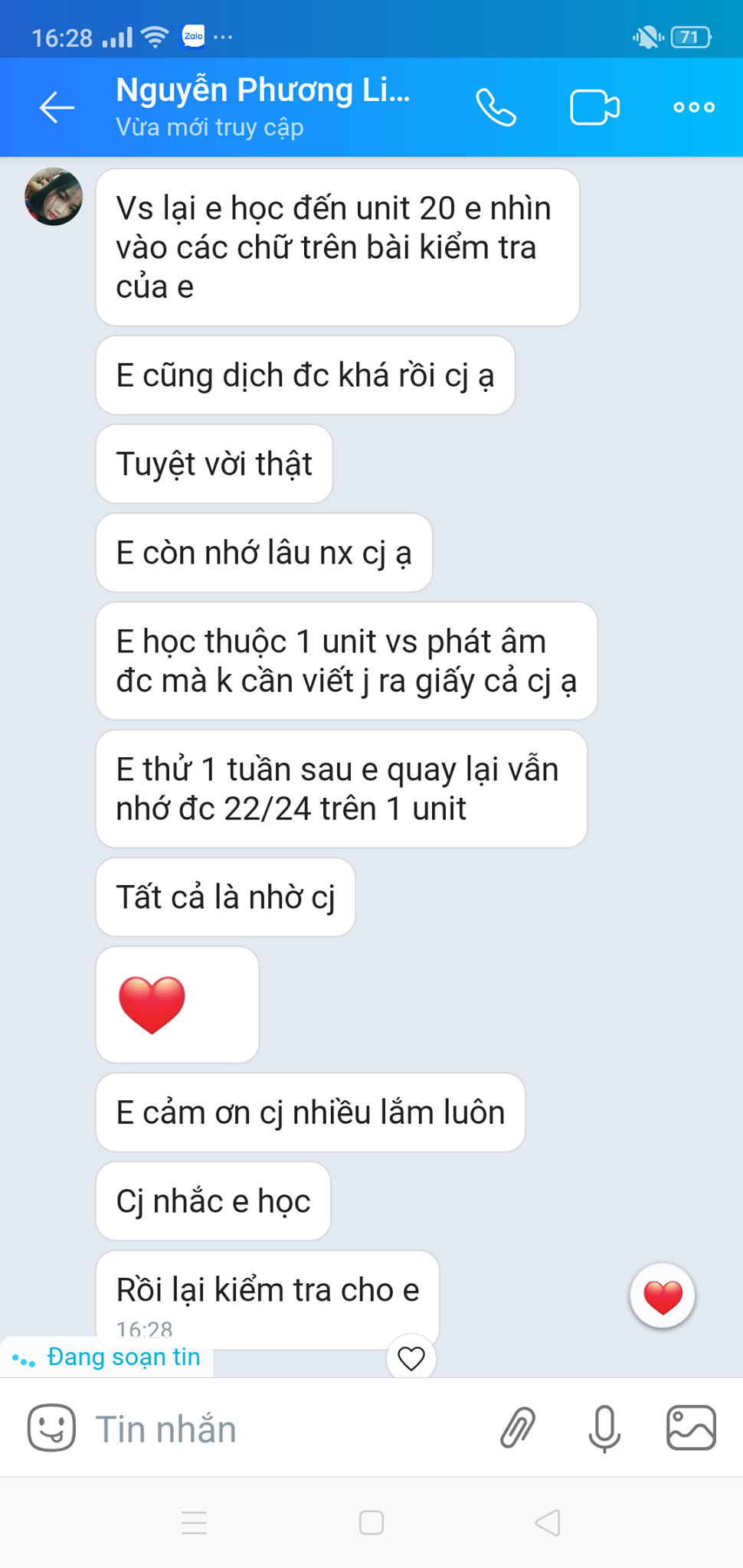Tap the 'Cj nhắc e học' message
This screenshot has height=1568, width=743.
pos(213,1201)
